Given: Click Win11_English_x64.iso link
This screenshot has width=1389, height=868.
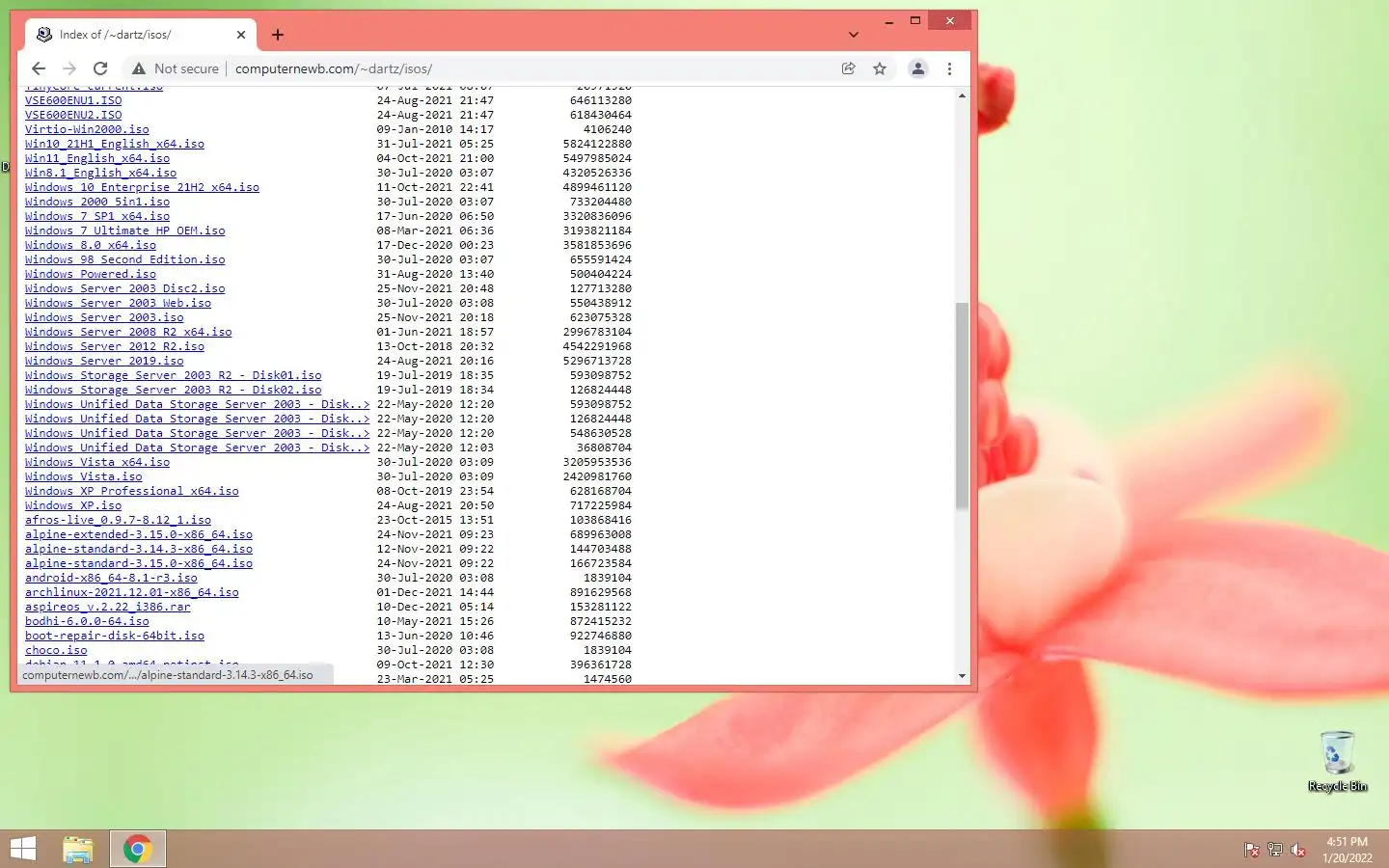Looking at the screenshot, I should 97,158.
